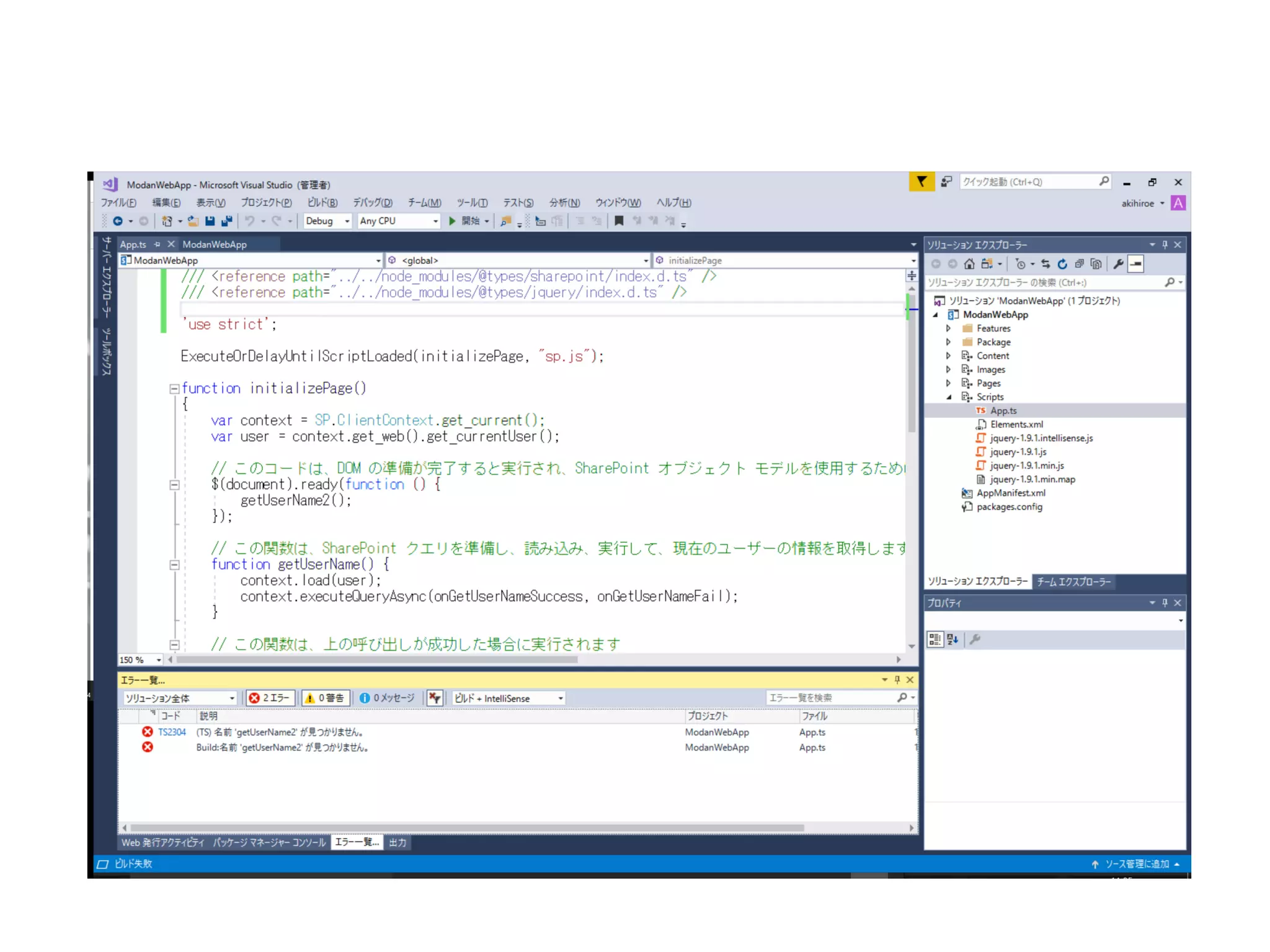Click the bookmark icon in toolbar
Viewport: 1270px width, 952px height.
pyautogui.click(x=618, y=221)
